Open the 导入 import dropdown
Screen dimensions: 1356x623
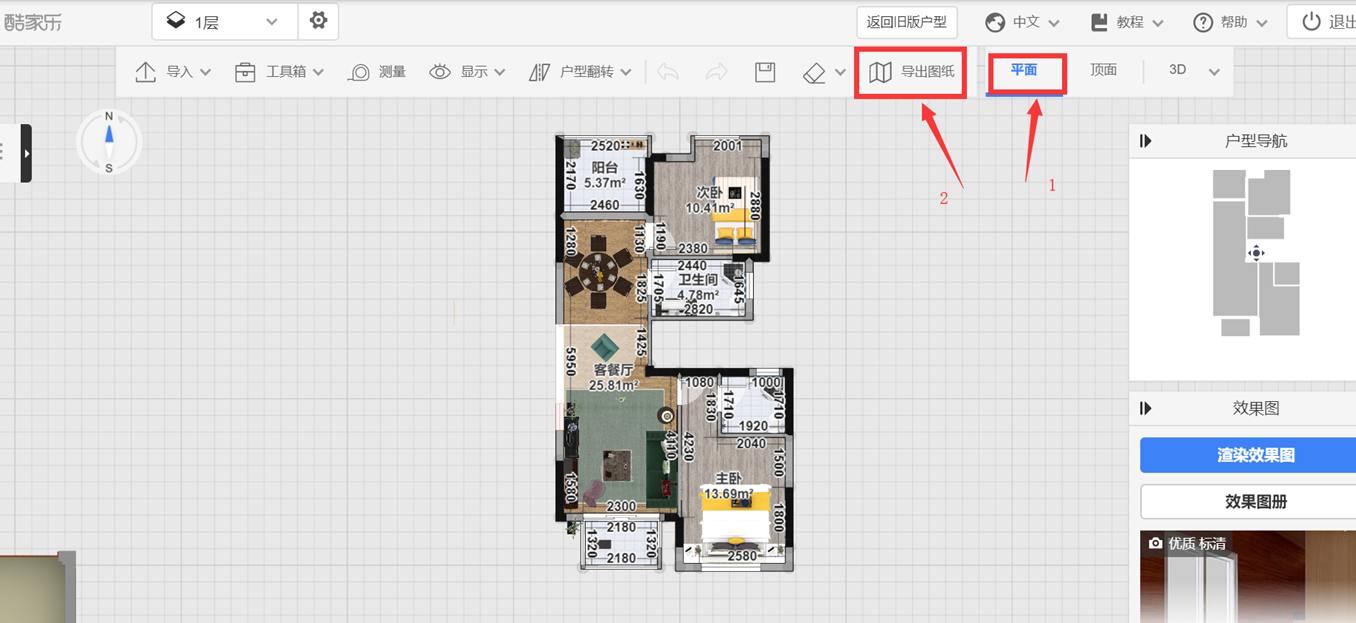(x=173, y=72)
